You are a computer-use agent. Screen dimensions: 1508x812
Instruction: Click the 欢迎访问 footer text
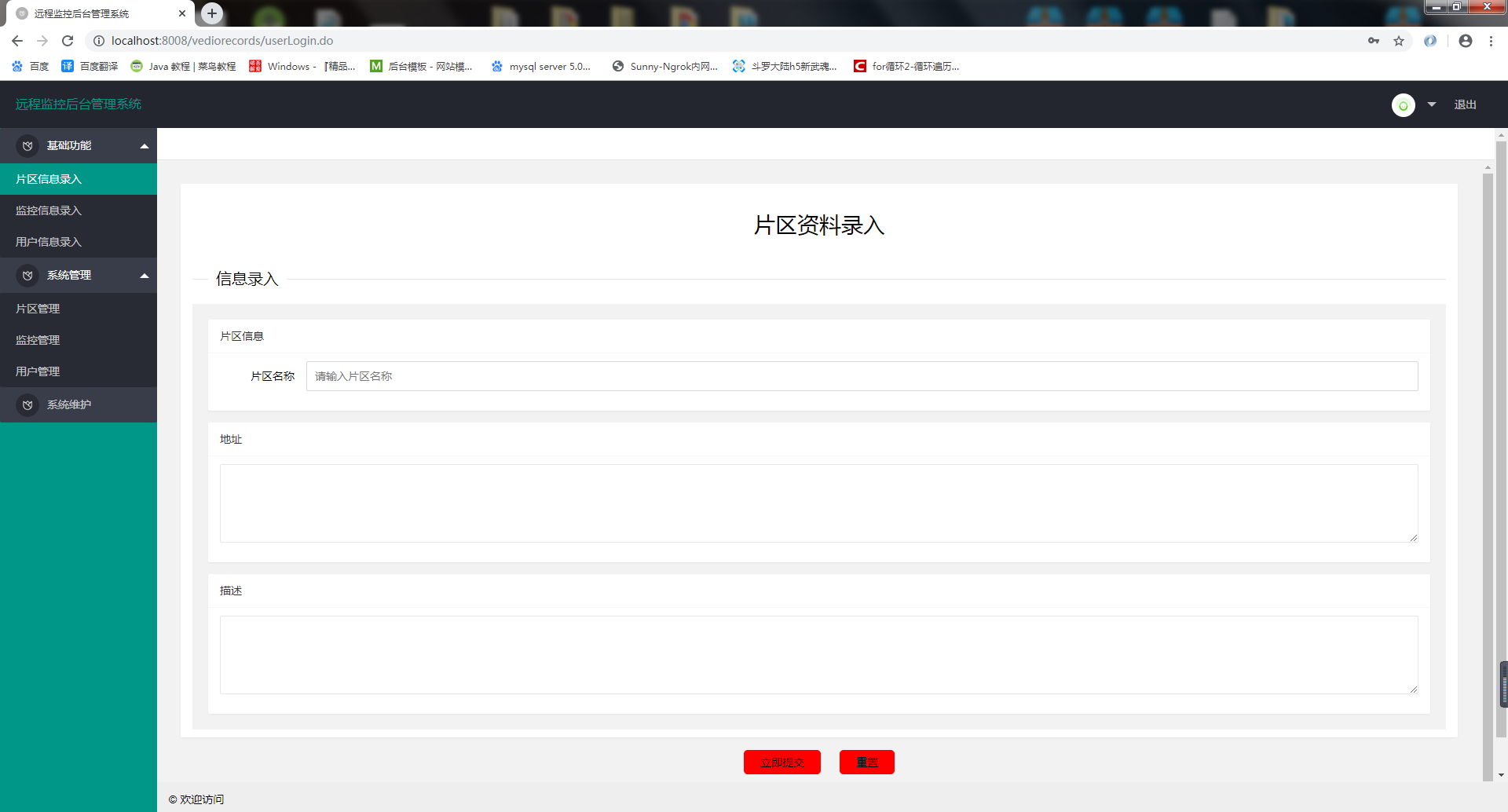(x=202, y=799)
